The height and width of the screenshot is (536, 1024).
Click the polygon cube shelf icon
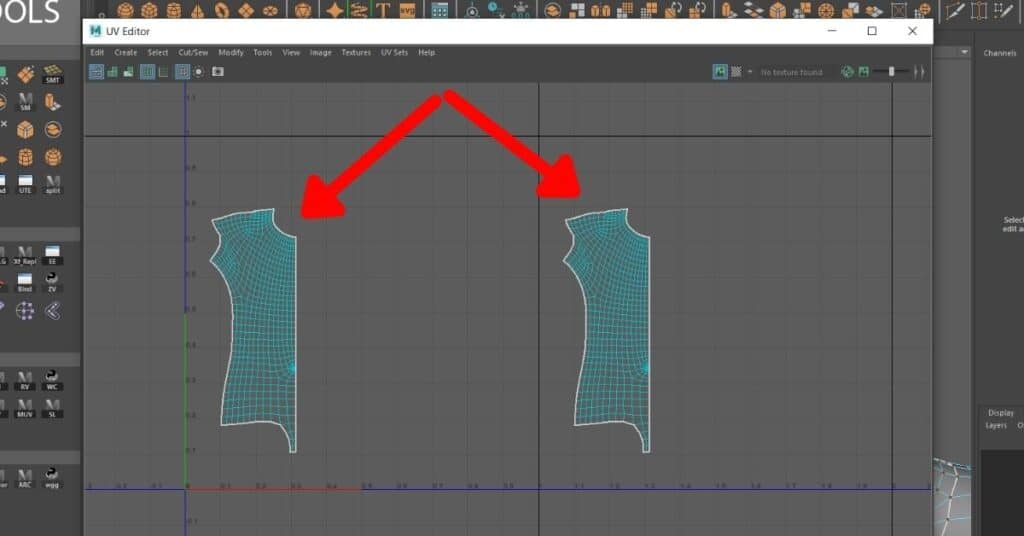pyautogui.click(x=150, y=10)
